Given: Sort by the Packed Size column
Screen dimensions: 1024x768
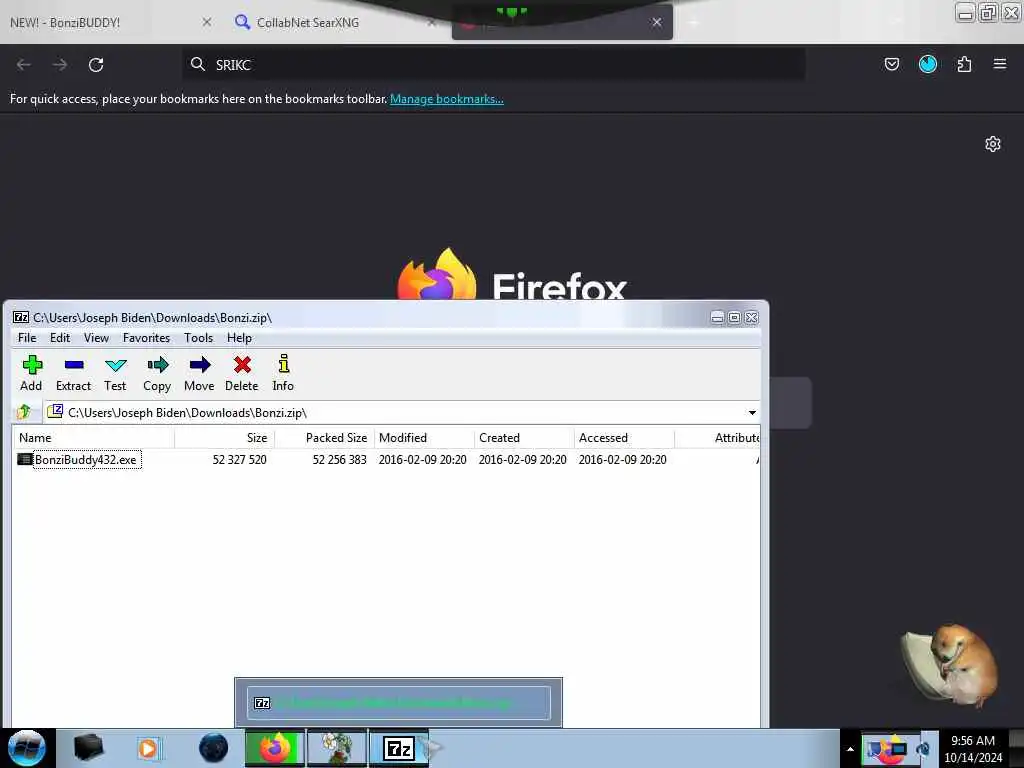Looking at the screenshot, I should tap(325, 438).
